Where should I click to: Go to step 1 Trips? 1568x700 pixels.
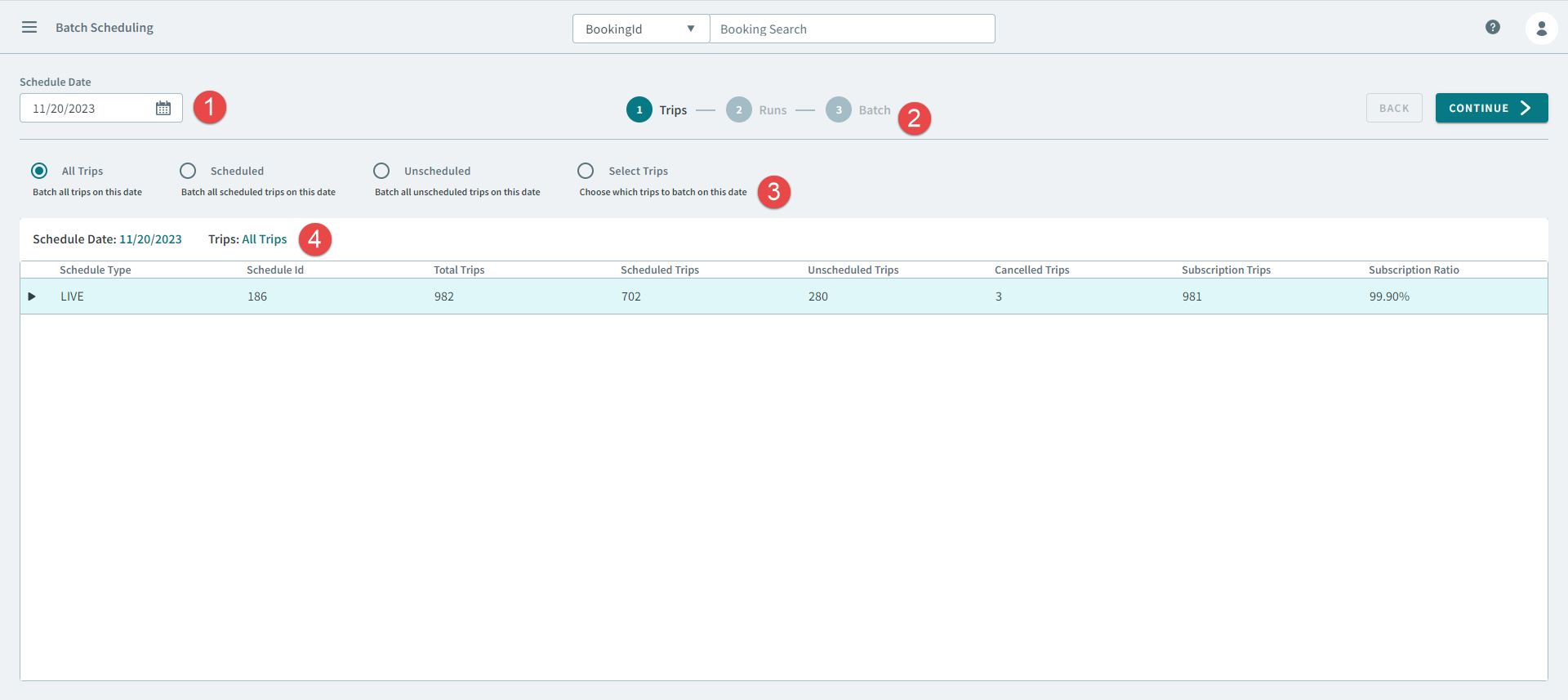pos(657,109)
